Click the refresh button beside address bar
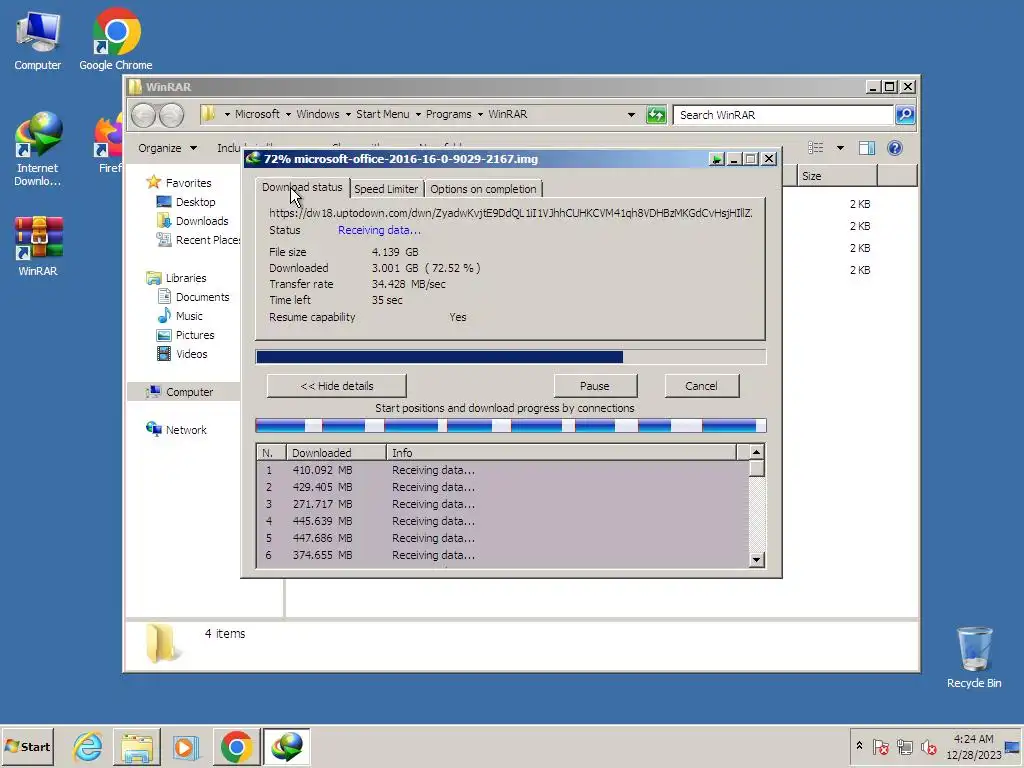The image size is (1024, 768). [x=656, y=115]
